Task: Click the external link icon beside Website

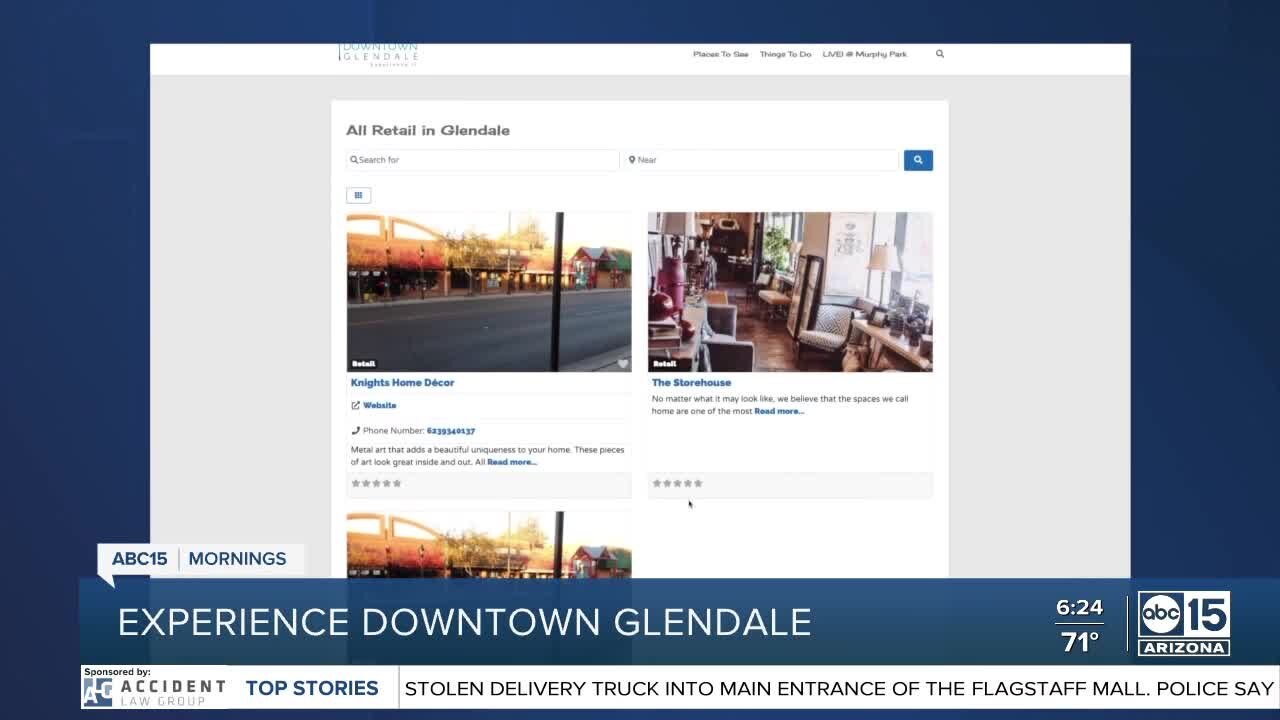Action: click(x=355, y=405)
